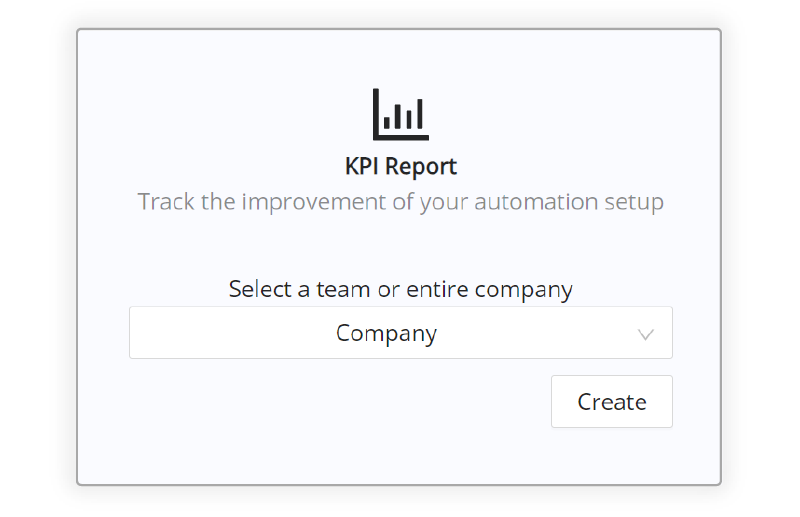Click the word 'automation' in the subtitle
Viewport: 800px width, 517px height.
[x=536, y=202]
